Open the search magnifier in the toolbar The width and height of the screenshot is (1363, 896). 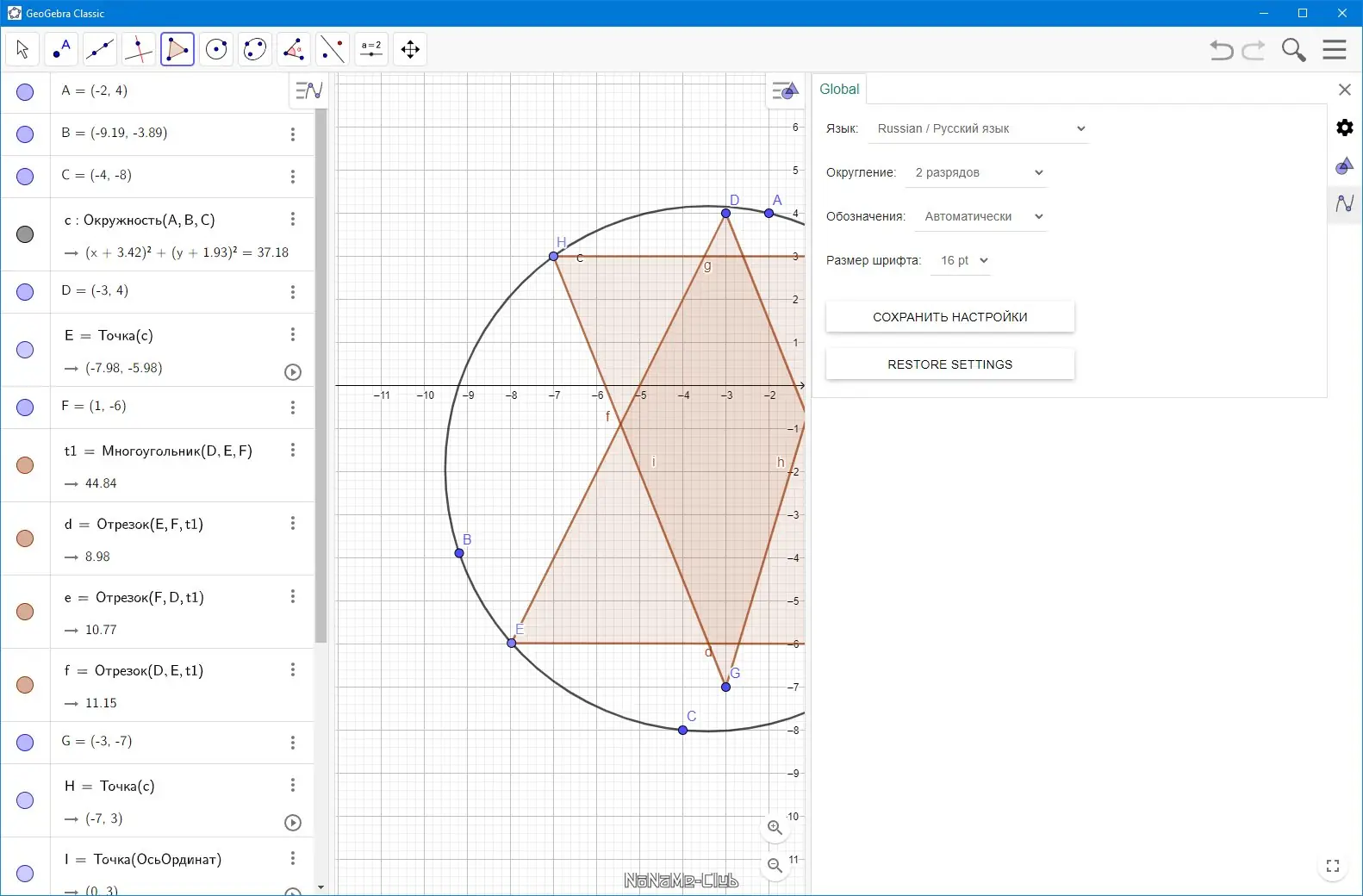click(1294, 50)
